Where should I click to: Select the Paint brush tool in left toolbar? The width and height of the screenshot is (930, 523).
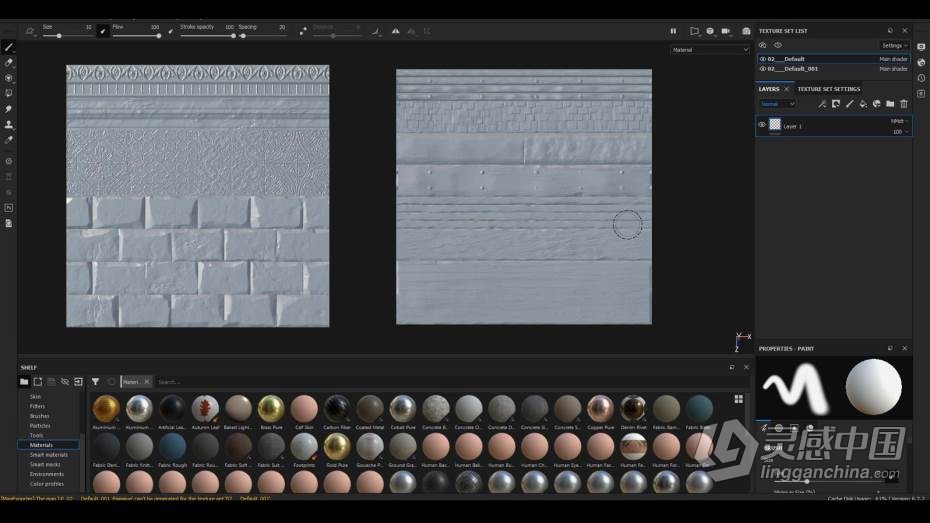(x=9, y=47)
